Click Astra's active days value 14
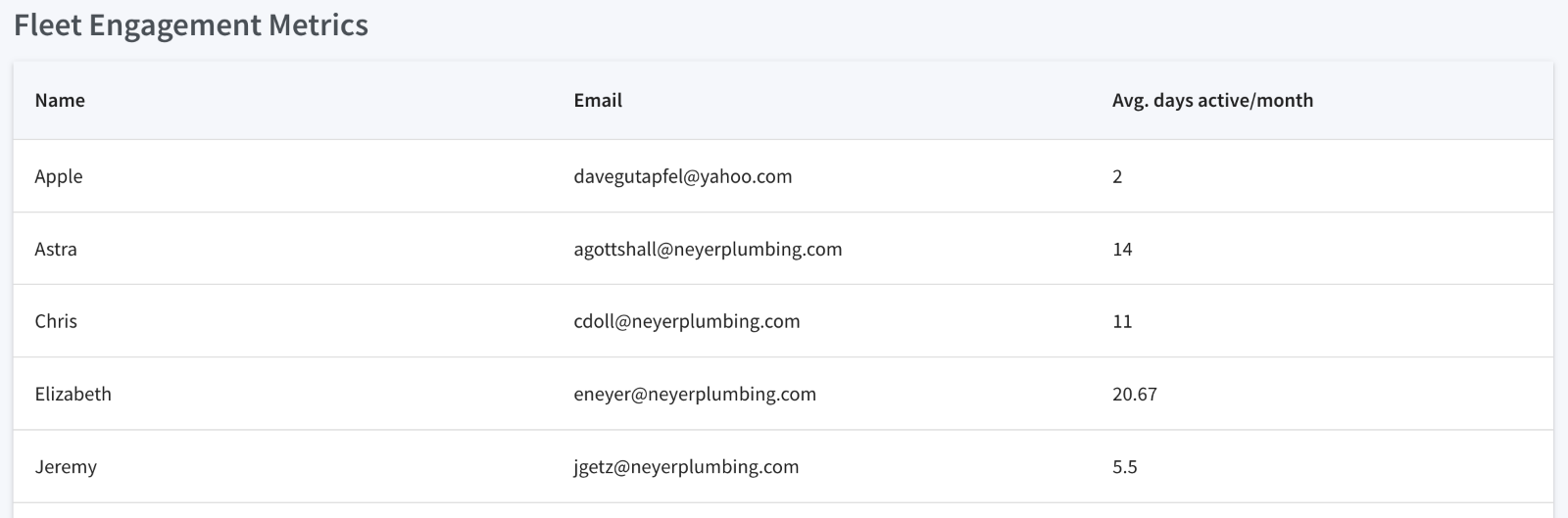1568x518 pixels. pos(1122,249)
